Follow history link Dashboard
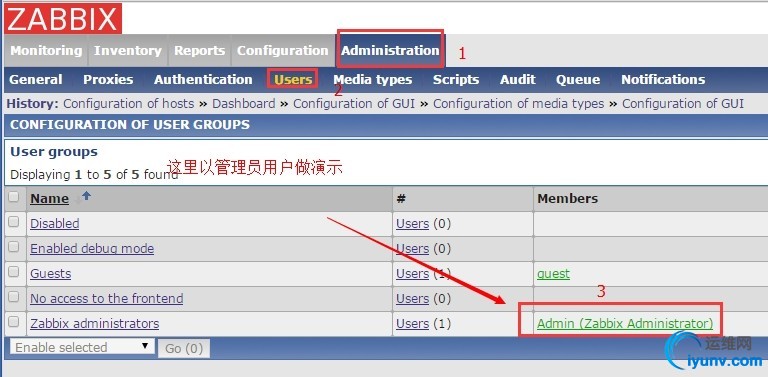The image size is (768, 377). (x=243, y=104)
